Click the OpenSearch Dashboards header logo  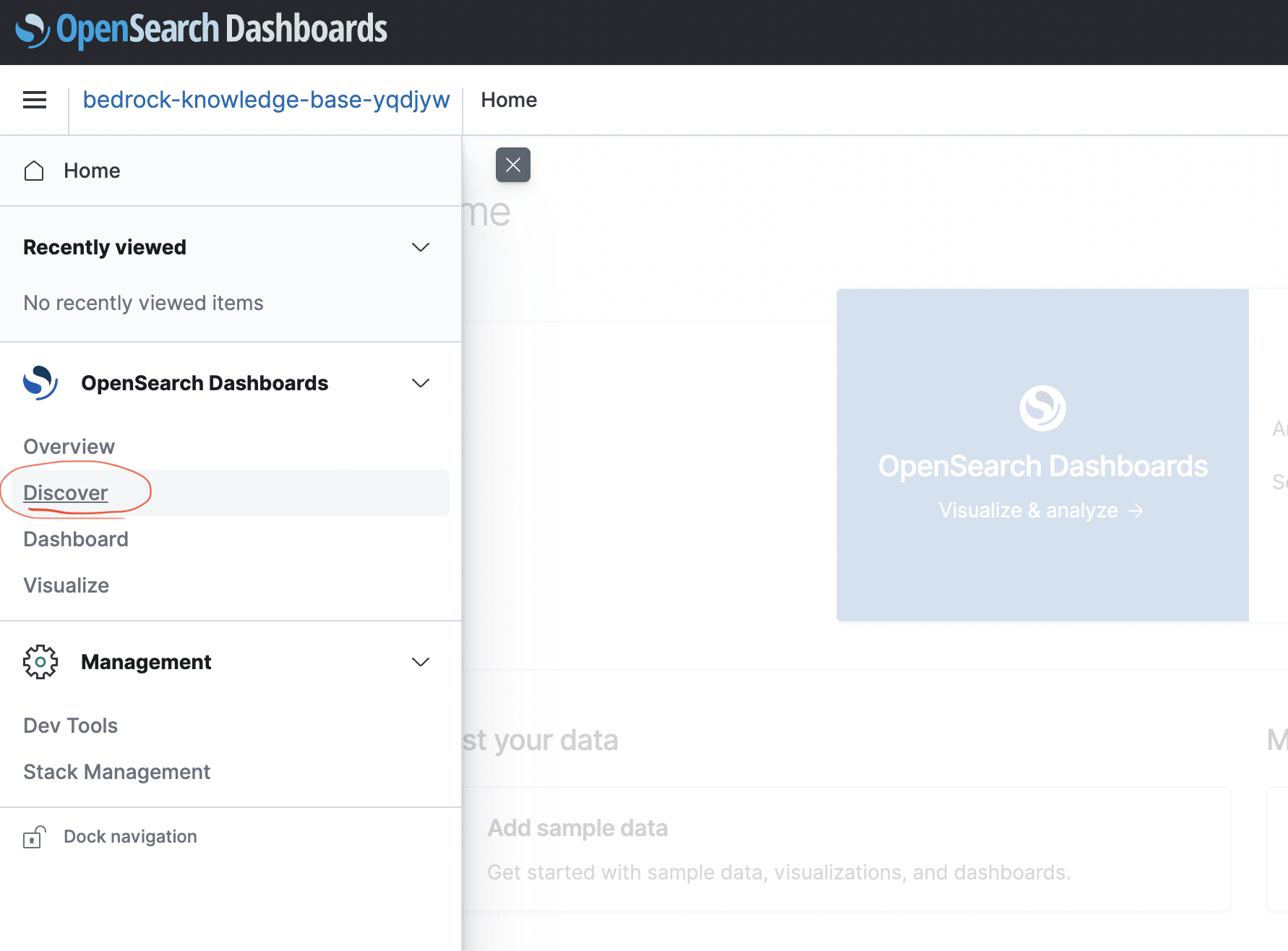tap(201, 30)
